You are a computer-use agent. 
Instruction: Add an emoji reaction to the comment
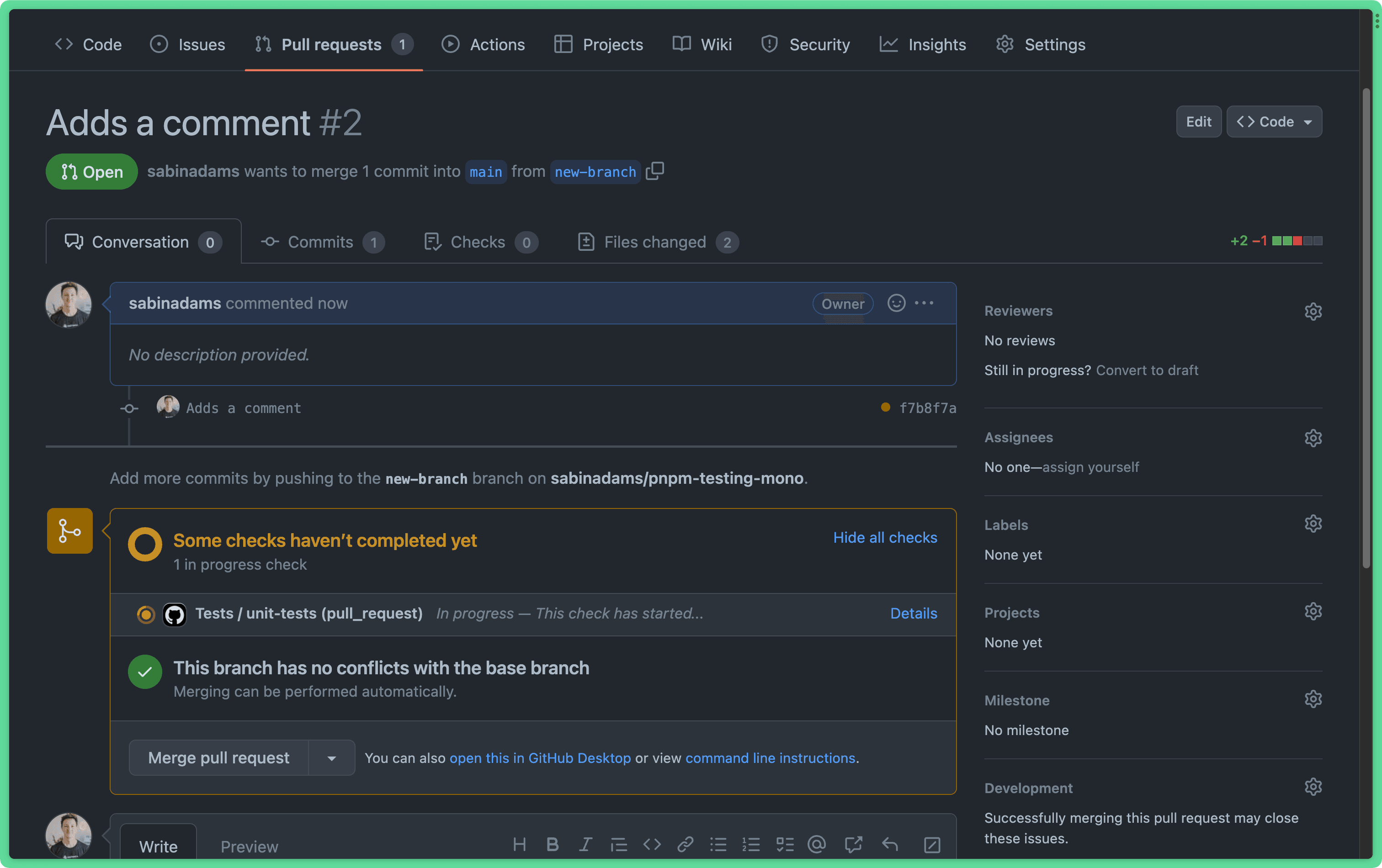click(896, 303)
